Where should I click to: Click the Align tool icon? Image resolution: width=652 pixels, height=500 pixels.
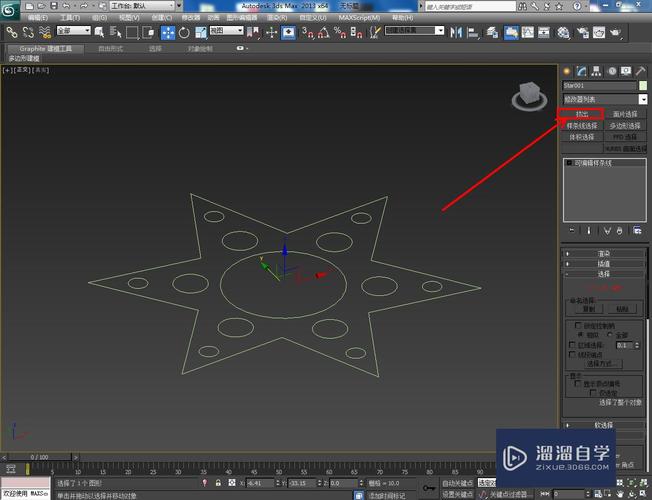[x=473, y=32]
